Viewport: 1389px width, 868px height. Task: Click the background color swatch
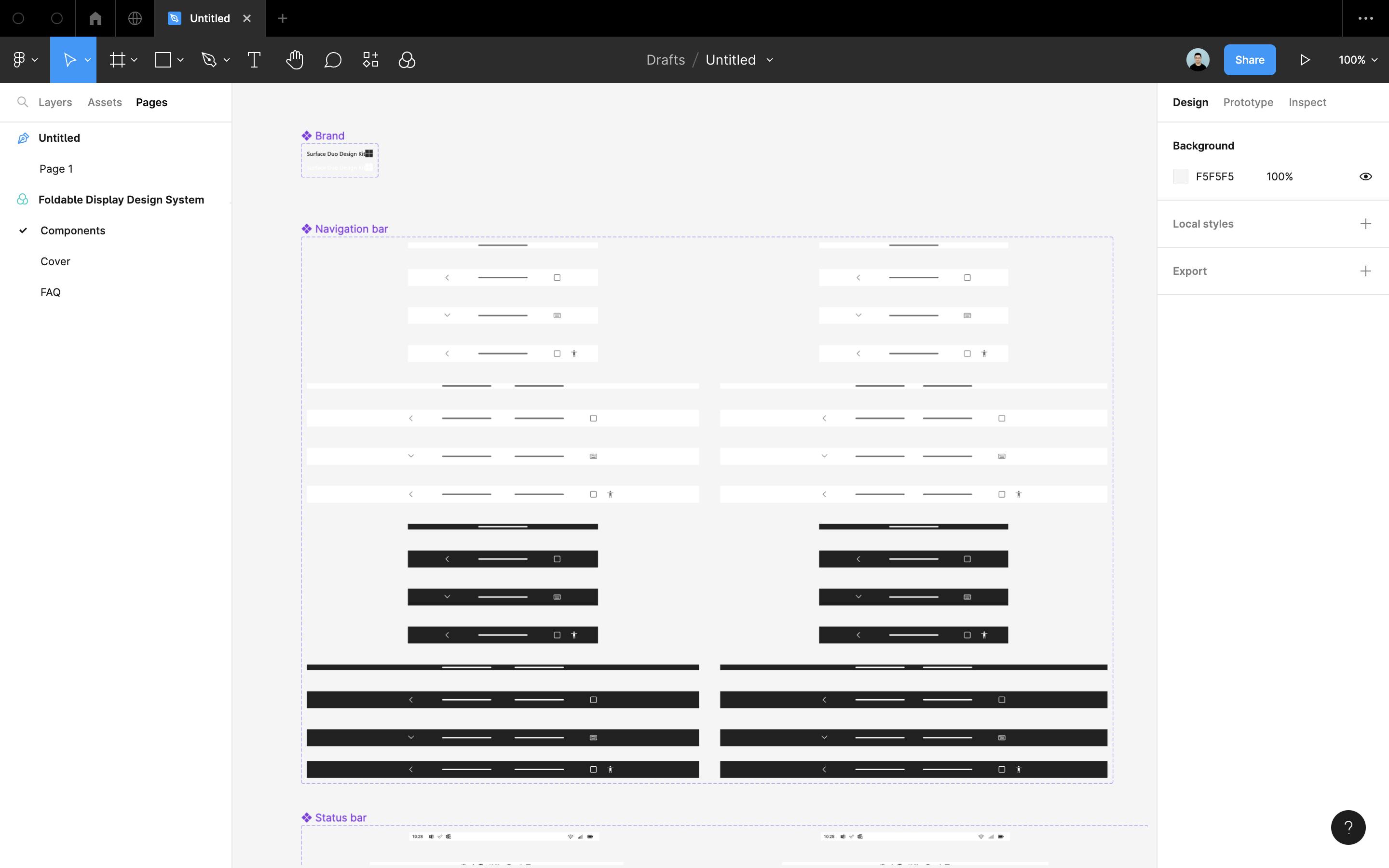pyautogui.click(x=1180, y=176)
